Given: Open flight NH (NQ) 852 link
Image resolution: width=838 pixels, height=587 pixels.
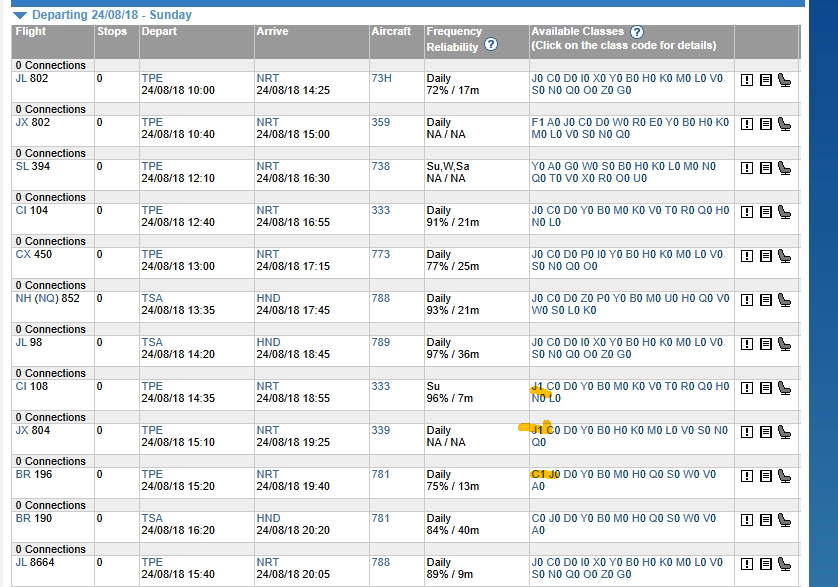Looking at the screenshot, I should tap(47, 298).
